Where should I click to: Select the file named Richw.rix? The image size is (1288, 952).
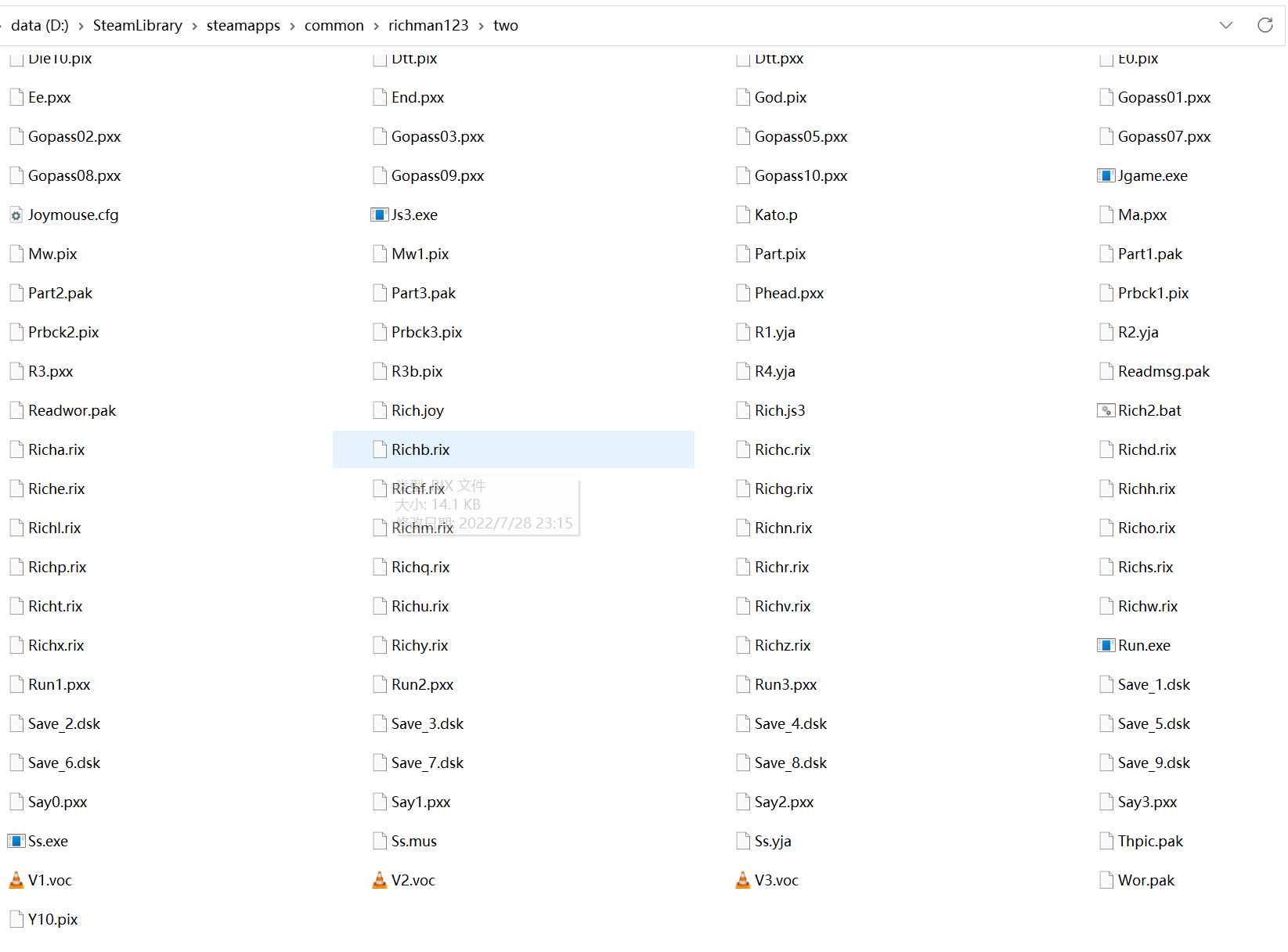click(1148, 606)
